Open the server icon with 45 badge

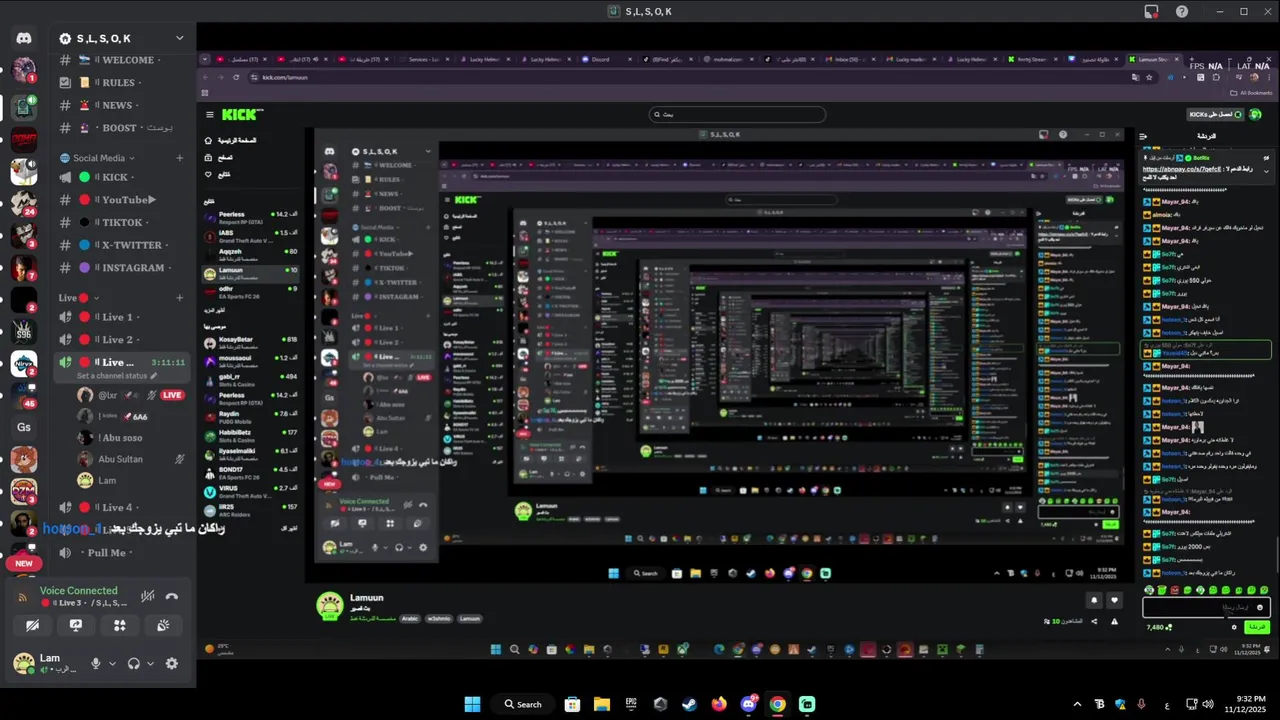pos(24,395)
